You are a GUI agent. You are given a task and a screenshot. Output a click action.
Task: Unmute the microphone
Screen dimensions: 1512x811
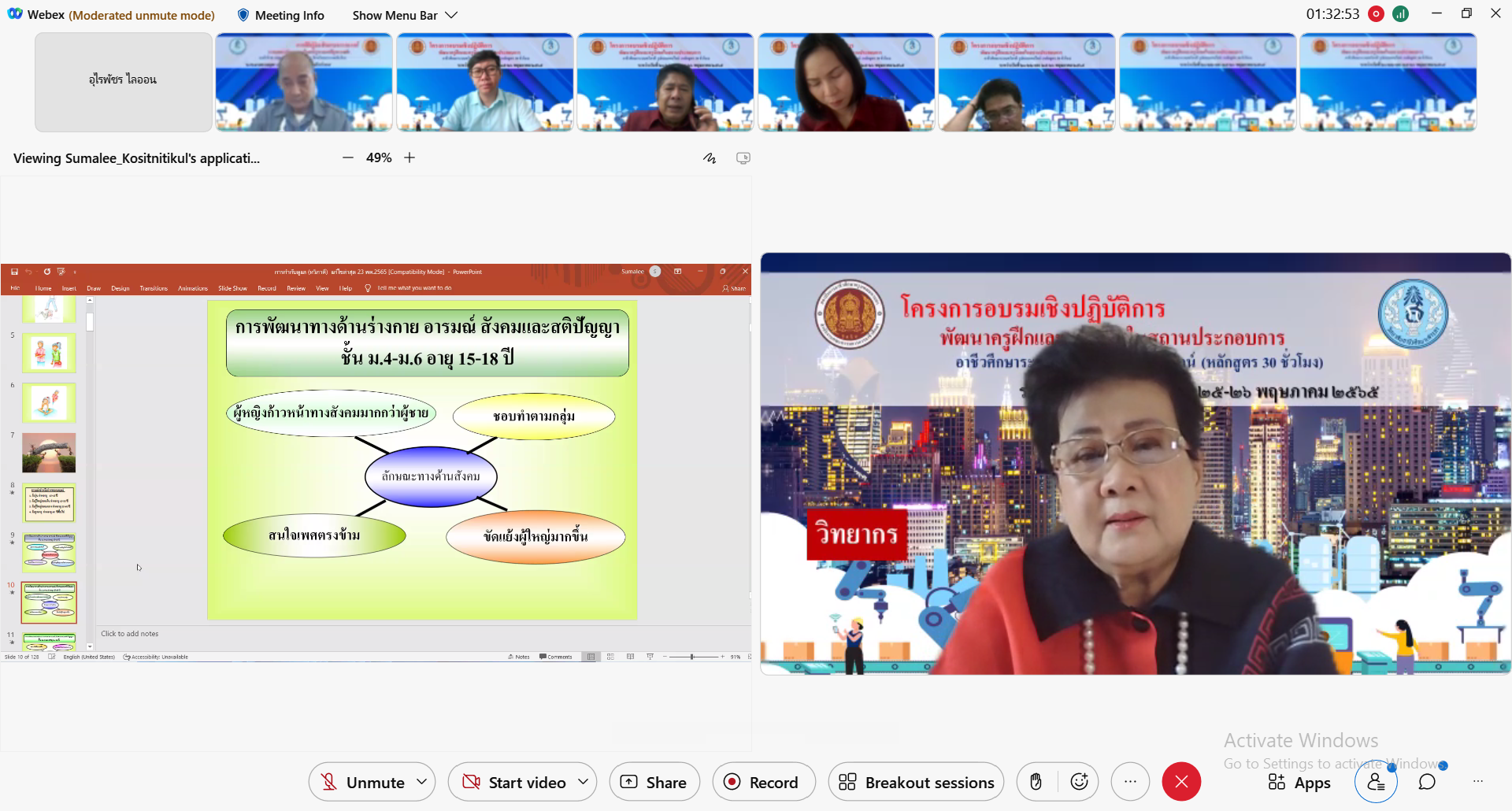(x=362, y=782)
